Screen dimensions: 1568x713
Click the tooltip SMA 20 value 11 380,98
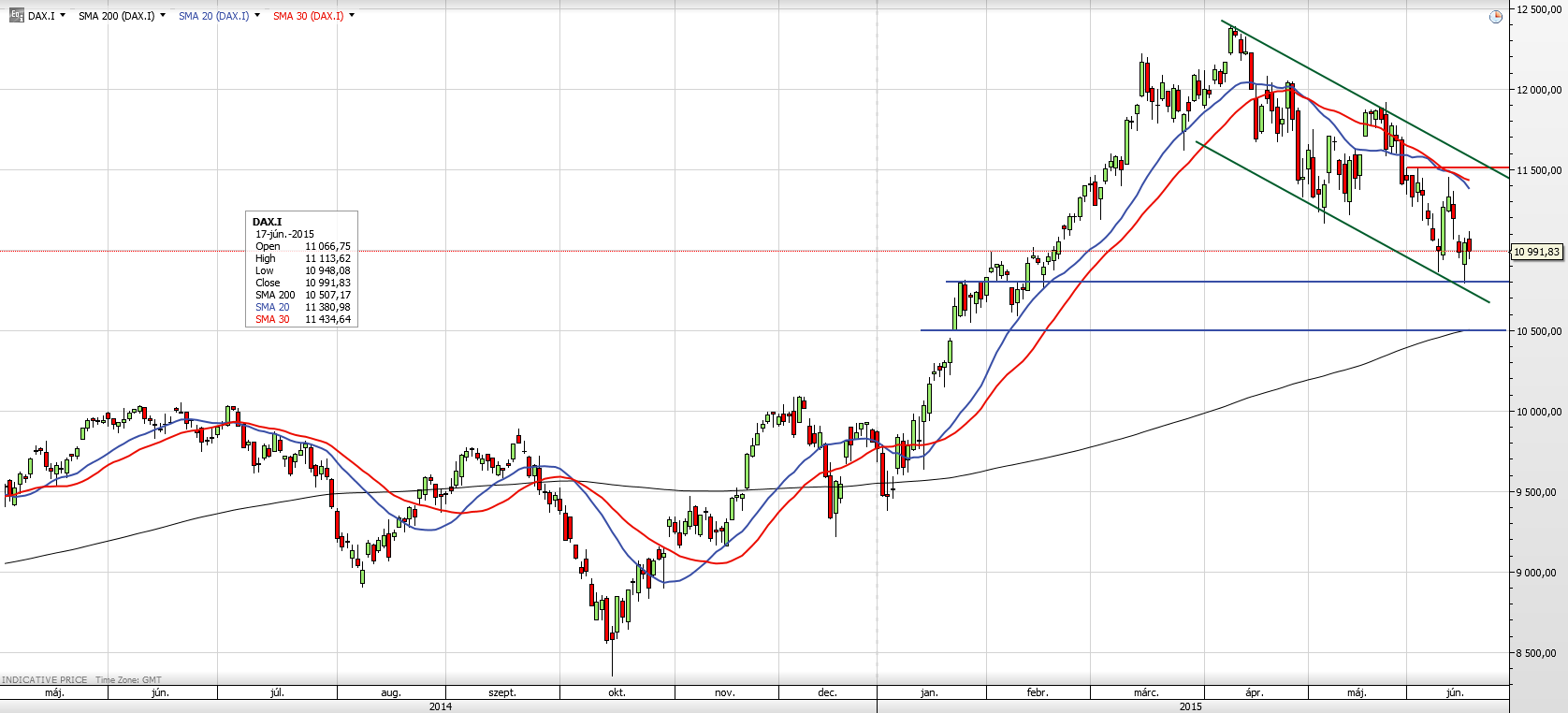[327, 307]
